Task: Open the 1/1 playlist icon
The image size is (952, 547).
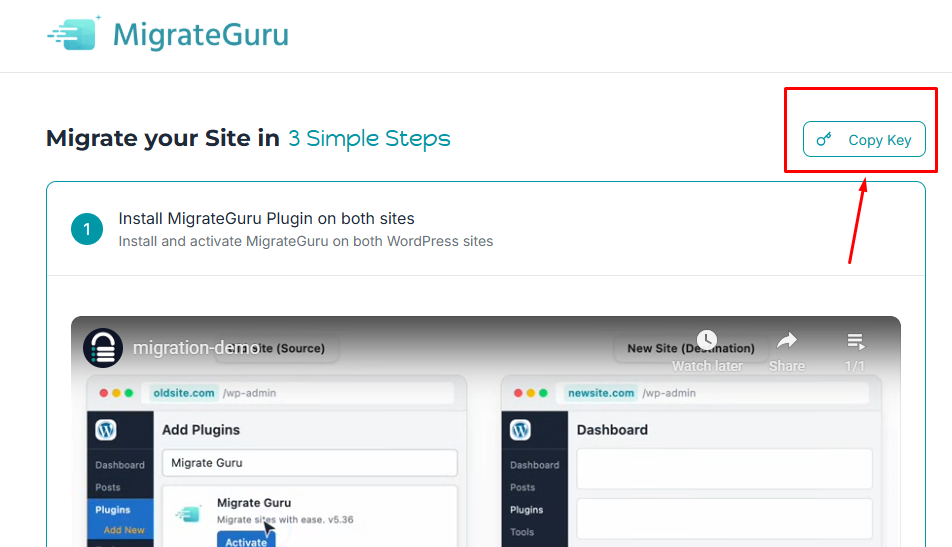Action: pyautogui.click(x=855, y=342)
